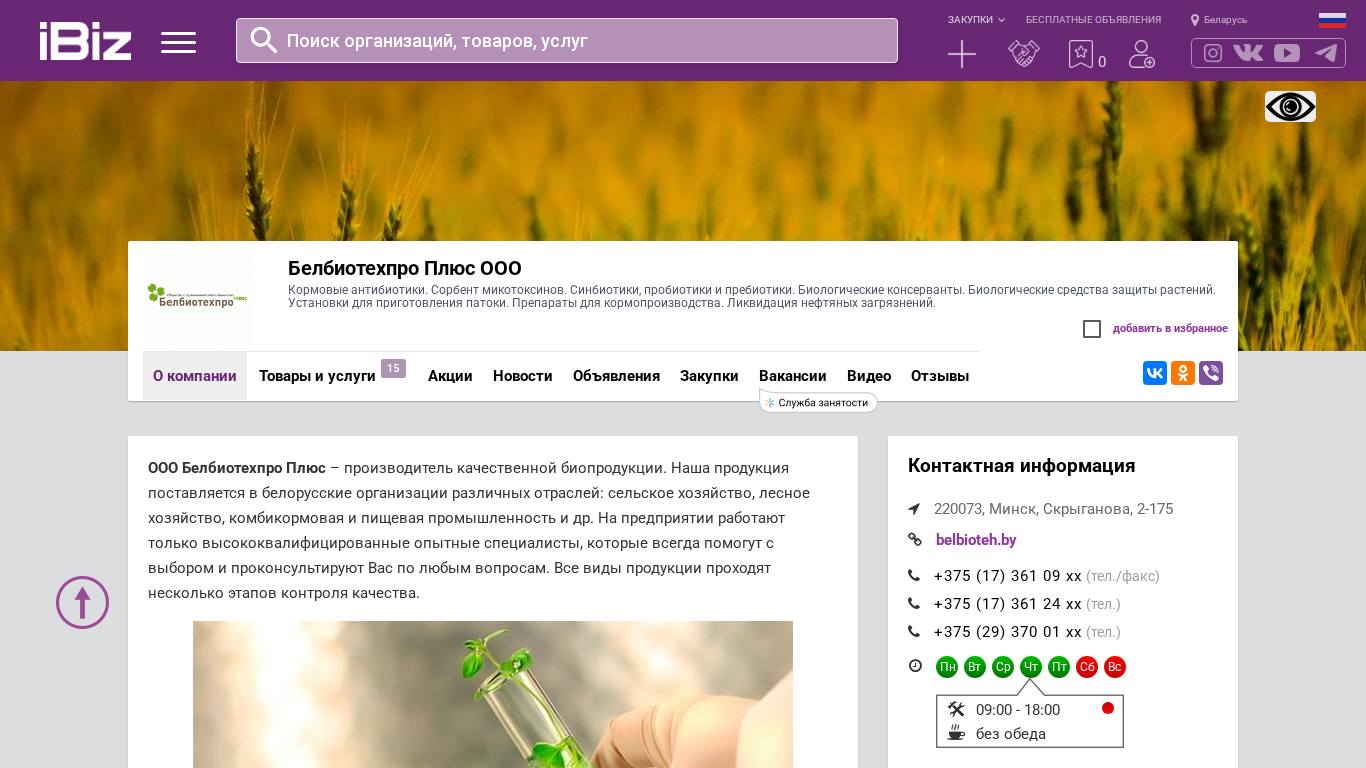Select Thursday (Чт) schedule day
Image resolution: width=1366 pixels, height=768 pixels.
pyautogui.click(x=1031, y=667)
